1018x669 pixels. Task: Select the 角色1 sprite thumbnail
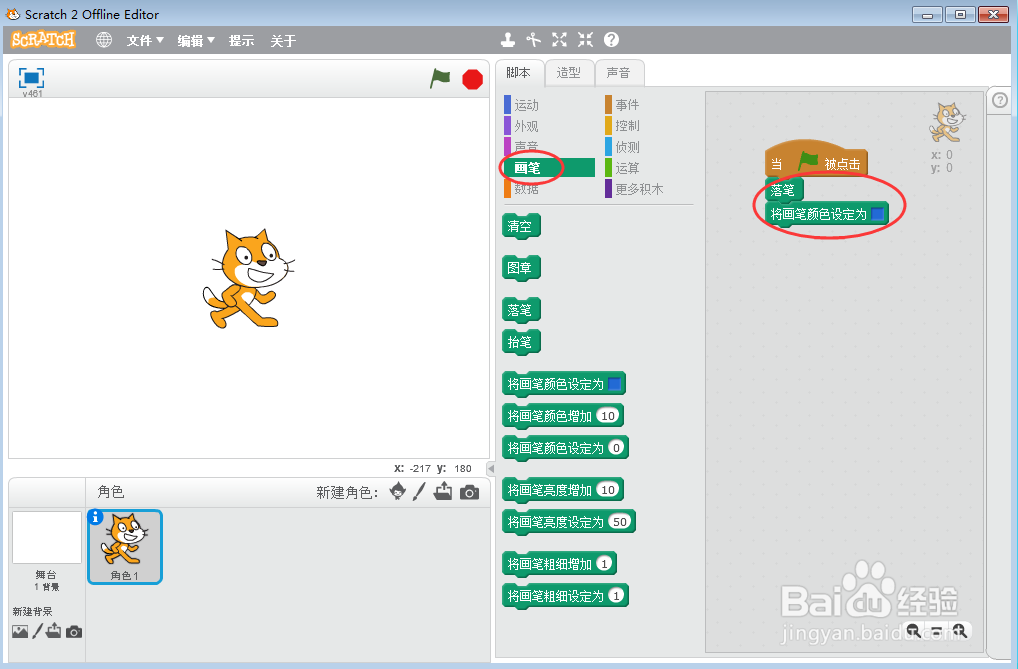click(x=125, y=547)
